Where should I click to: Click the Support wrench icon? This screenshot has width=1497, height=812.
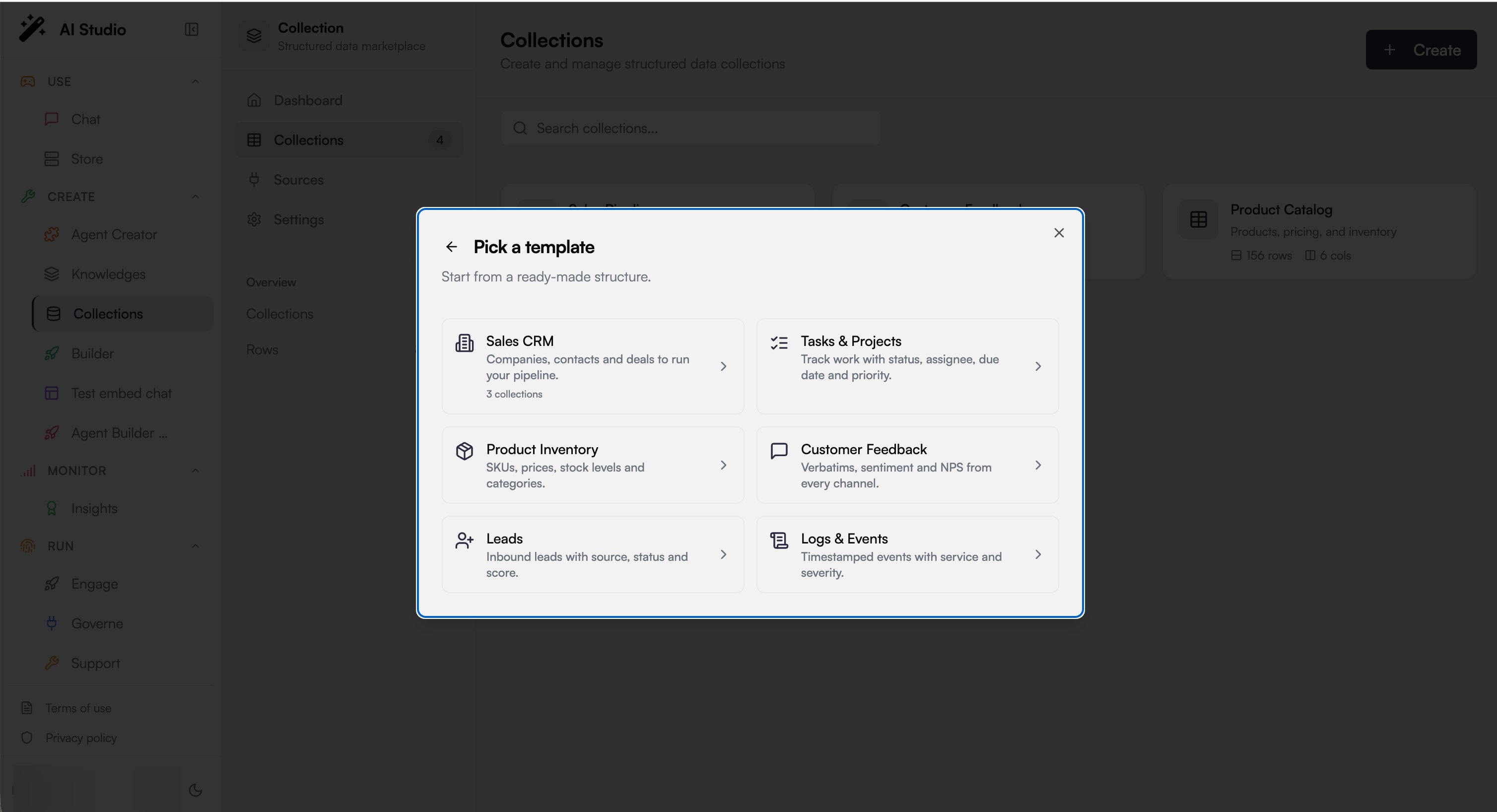(x=52, y=663)
